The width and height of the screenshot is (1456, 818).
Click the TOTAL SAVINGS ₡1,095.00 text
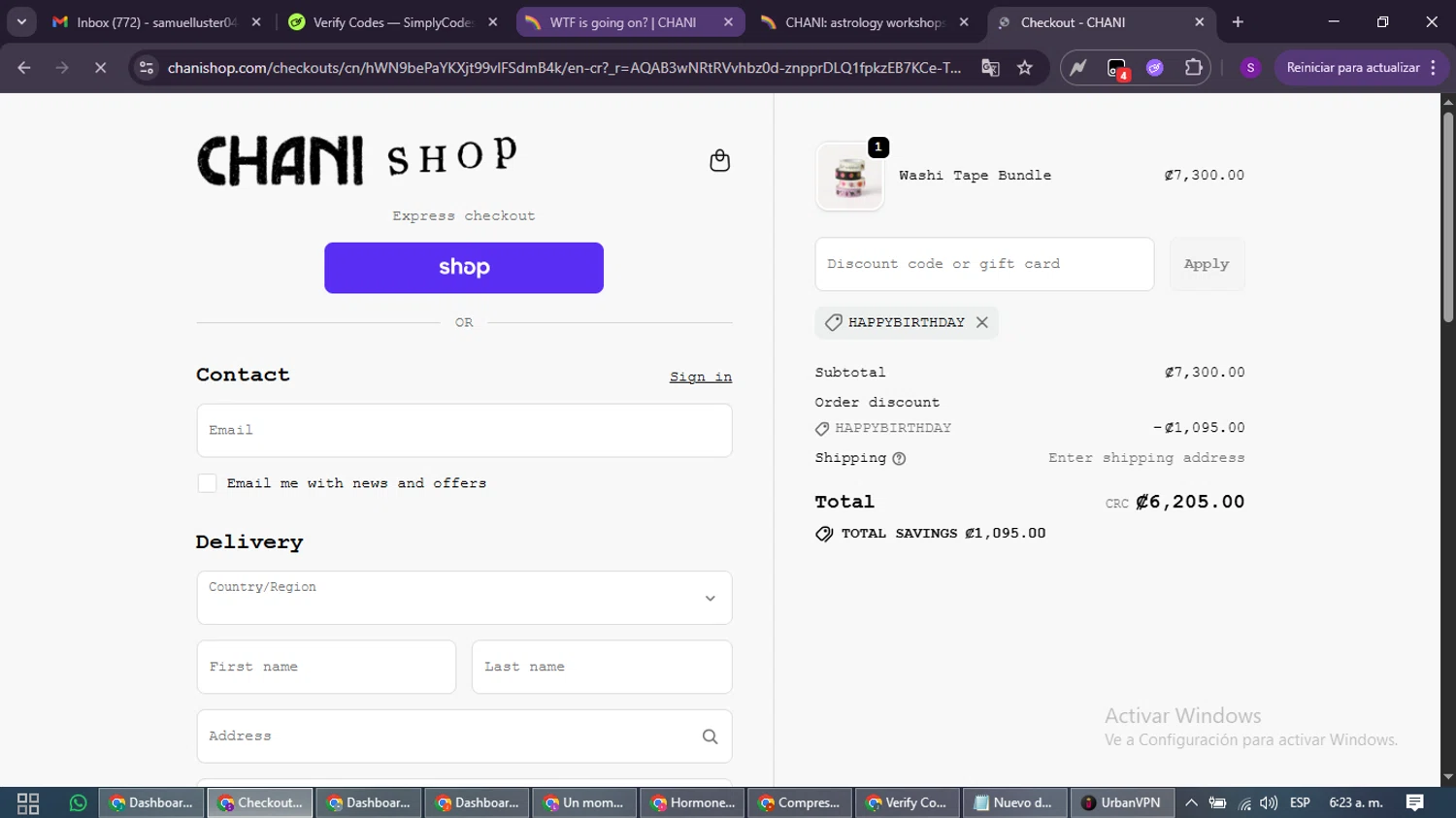pyautogui.click(x=943, y=534)
